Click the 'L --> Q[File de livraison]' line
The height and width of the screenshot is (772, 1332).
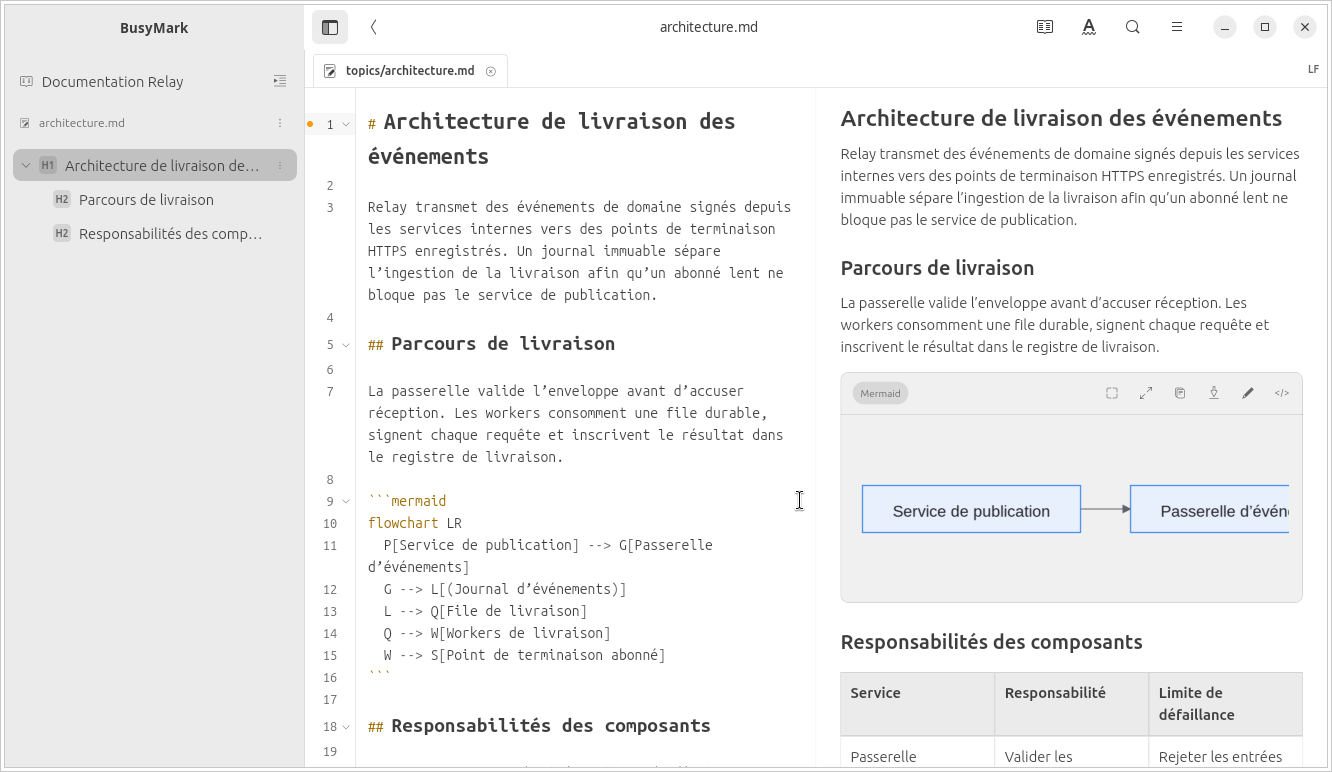point(485,611)
